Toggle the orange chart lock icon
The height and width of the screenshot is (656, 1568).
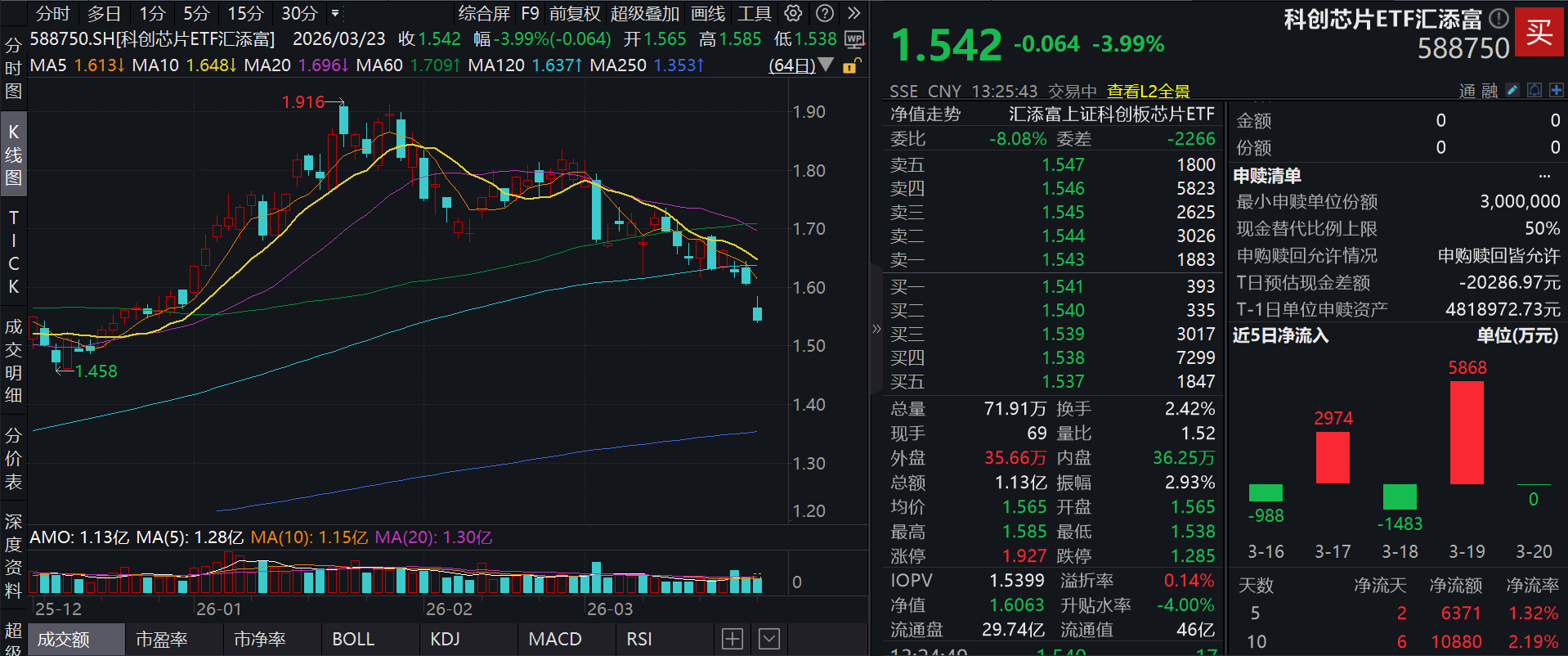point(850,66)
